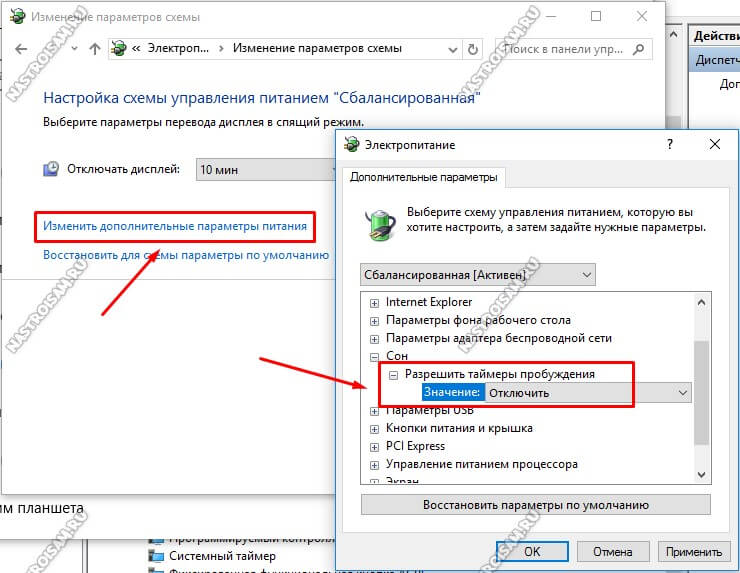Refresh the control panel page
Screen dimensions: 740x573
(x=473, y=49)
